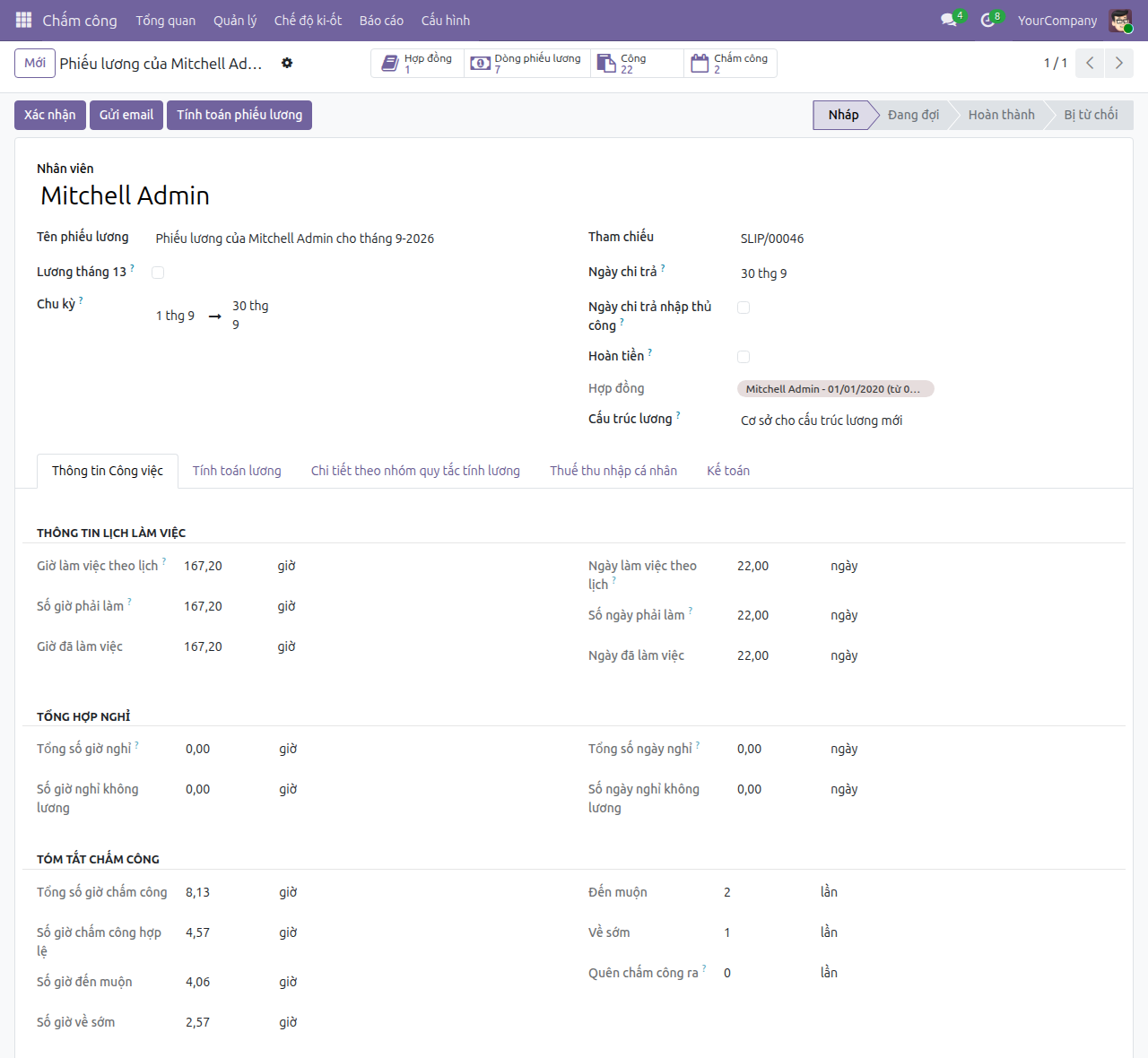Tick Ngày chi trả nhập thủ công checkbox
Image resolution: width=1148 pixels, height=1058 pixels.
click(744, 308)
